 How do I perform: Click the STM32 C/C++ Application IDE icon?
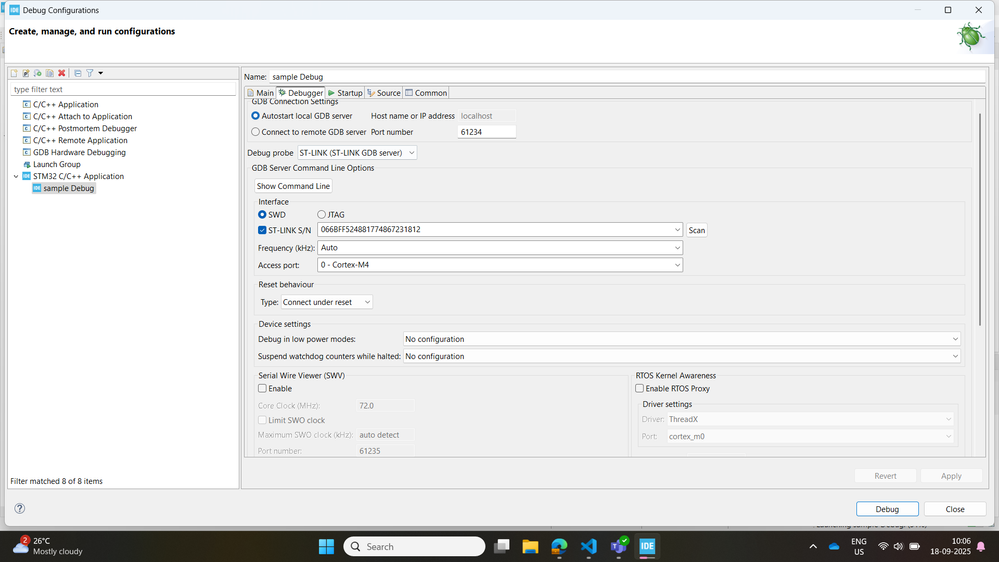tap(27, 177)
